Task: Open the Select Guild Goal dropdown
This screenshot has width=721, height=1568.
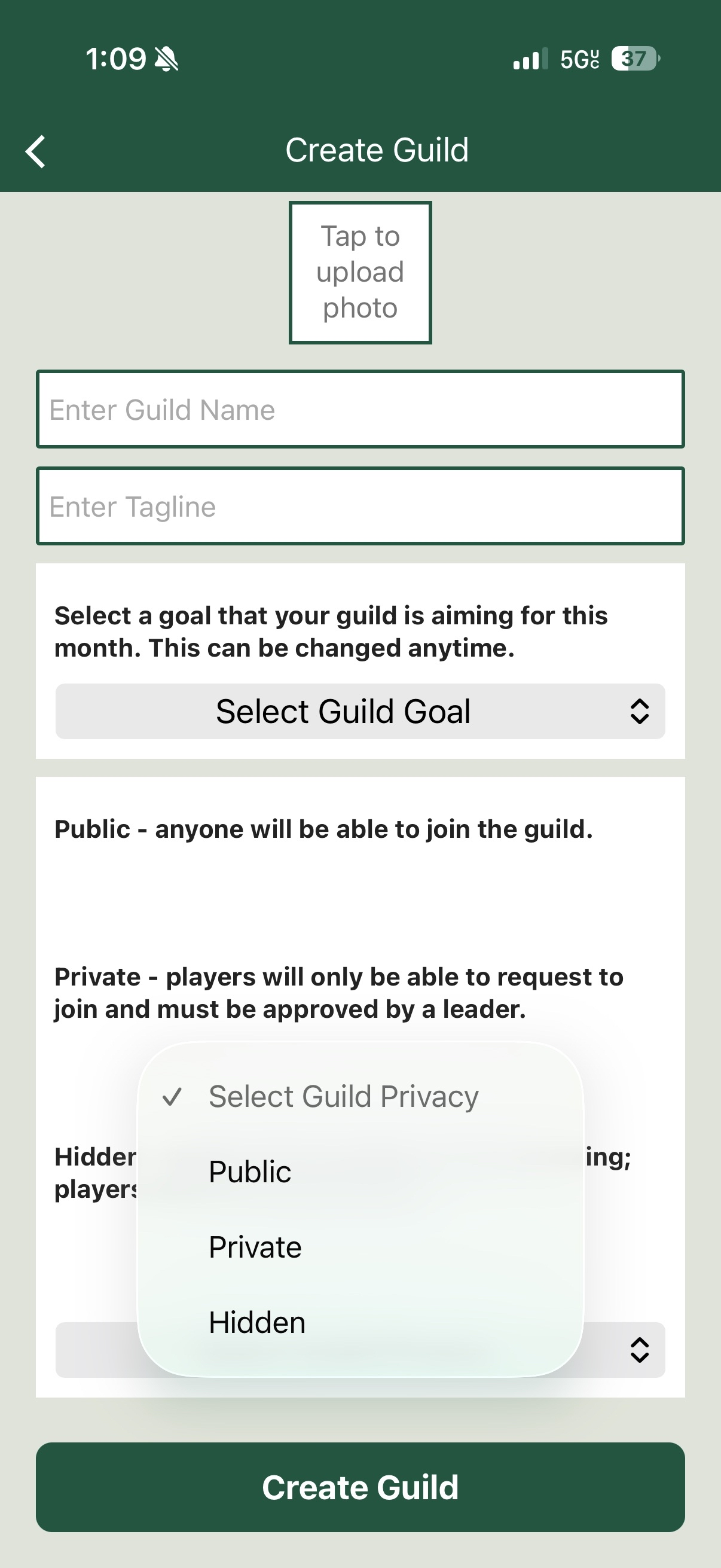Action: tap(359, 711)
